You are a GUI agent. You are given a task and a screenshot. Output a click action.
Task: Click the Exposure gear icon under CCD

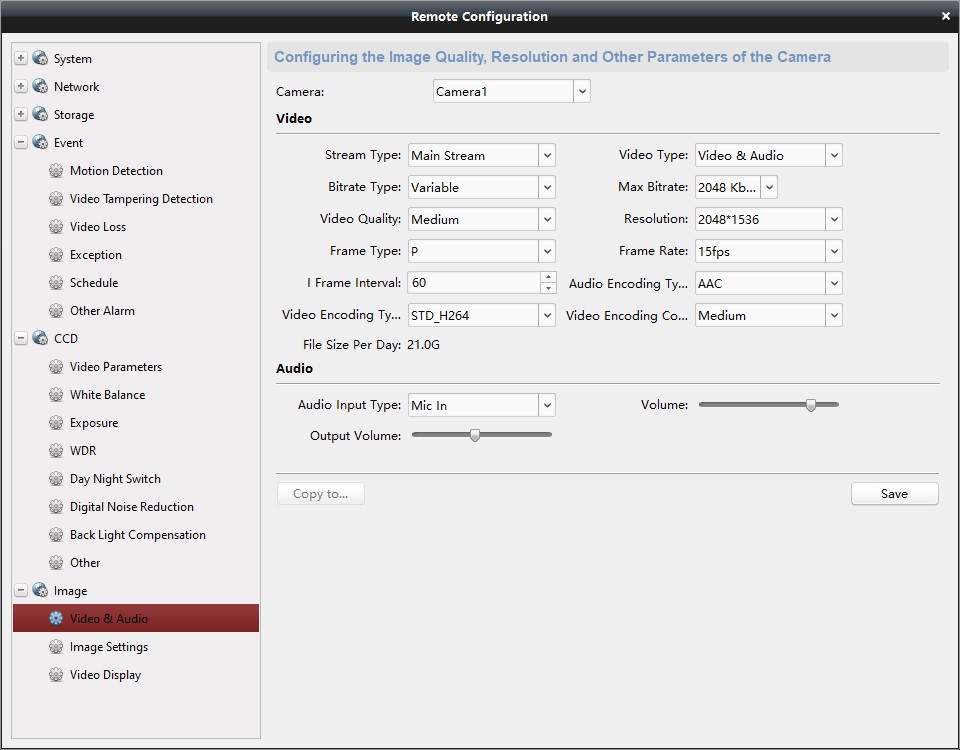coord(56,422)
